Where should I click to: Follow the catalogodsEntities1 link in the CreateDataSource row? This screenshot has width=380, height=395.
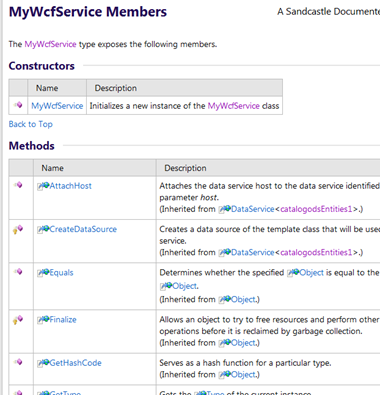pyautogui.click(x=316, y=252)
